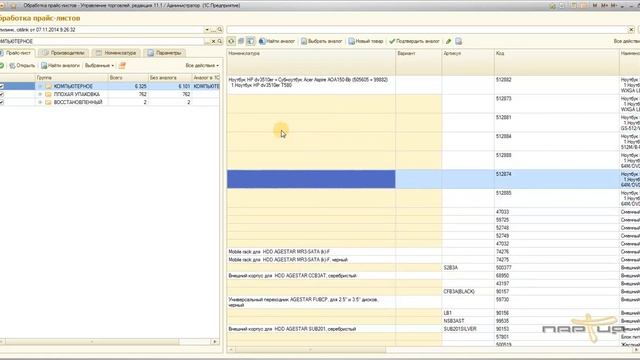Expand the 'ПЛОХАЯ УПАКОВКА' group
The height and width of the screenshot is (360, 640).
(x=40, y=94)
